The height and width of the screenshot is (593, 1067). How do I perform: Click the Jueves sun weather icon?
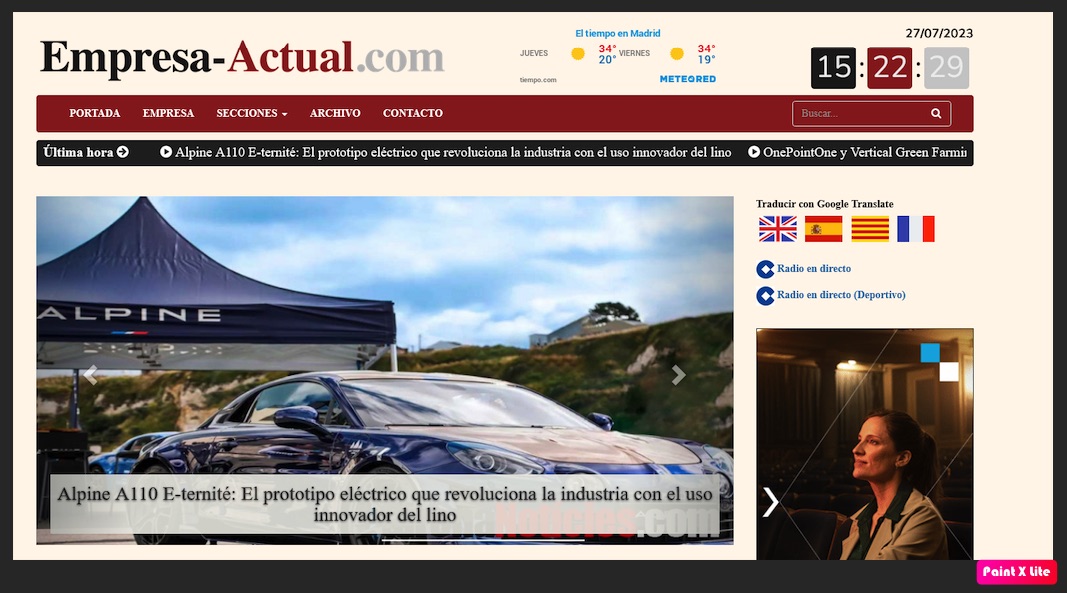tap(578, 54)
